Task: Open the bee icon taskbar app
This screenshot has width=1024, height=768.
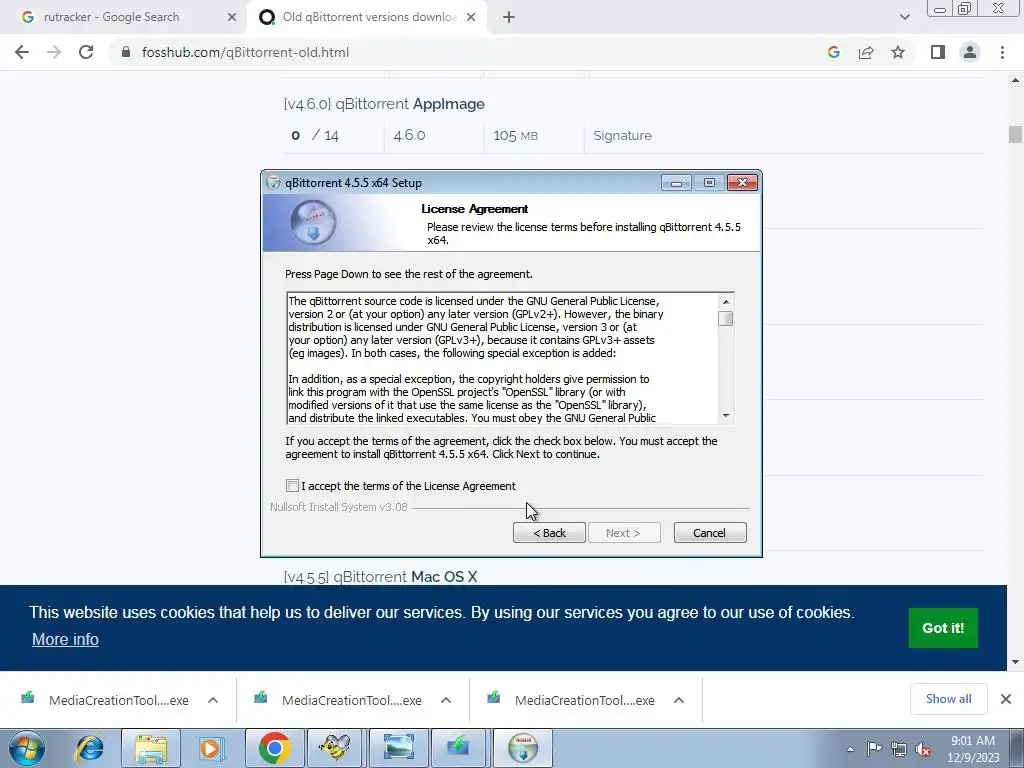Action: pyautogui.click(x=335, y=748)
